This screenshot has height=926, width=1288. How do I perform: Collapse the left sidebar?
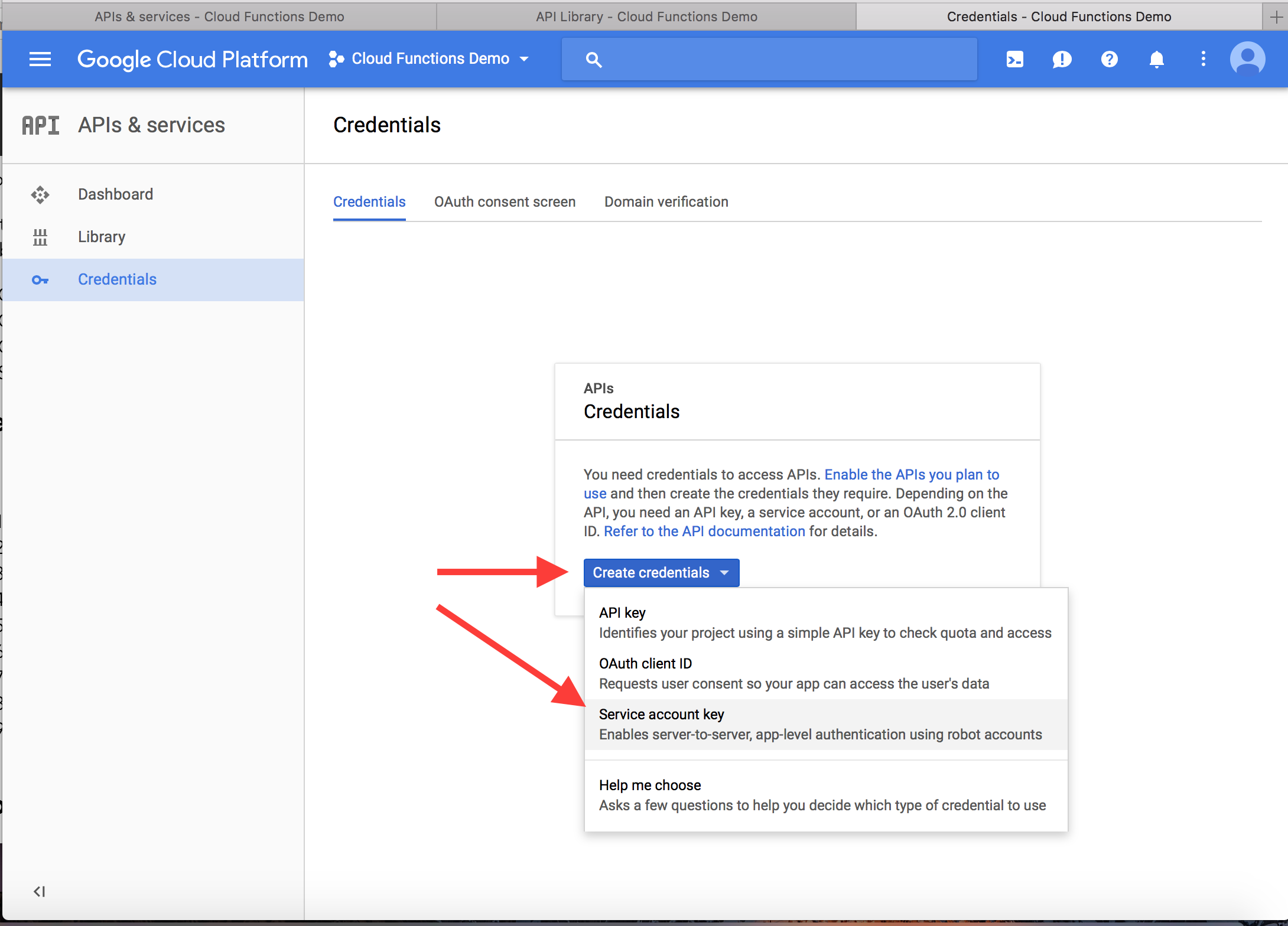[39, 892]
